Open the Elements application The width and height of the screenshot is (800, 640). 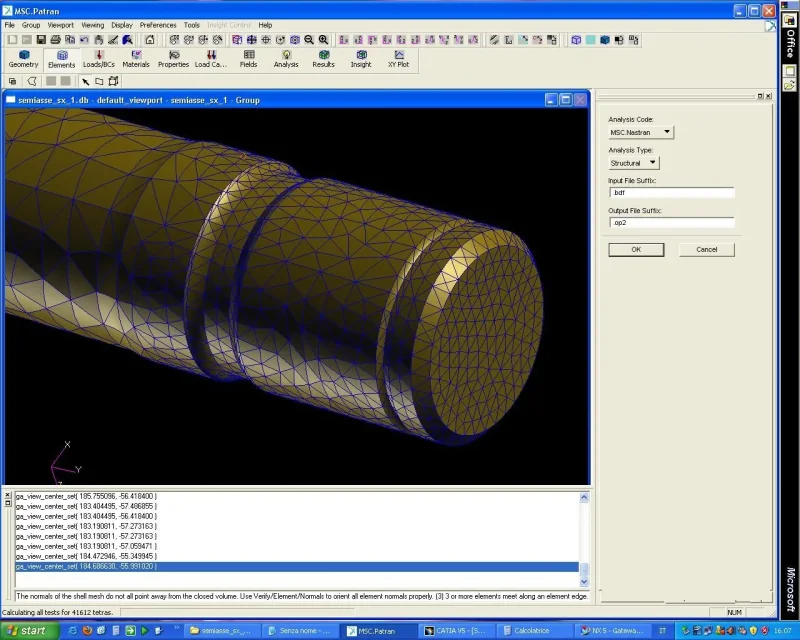point(62,59)
